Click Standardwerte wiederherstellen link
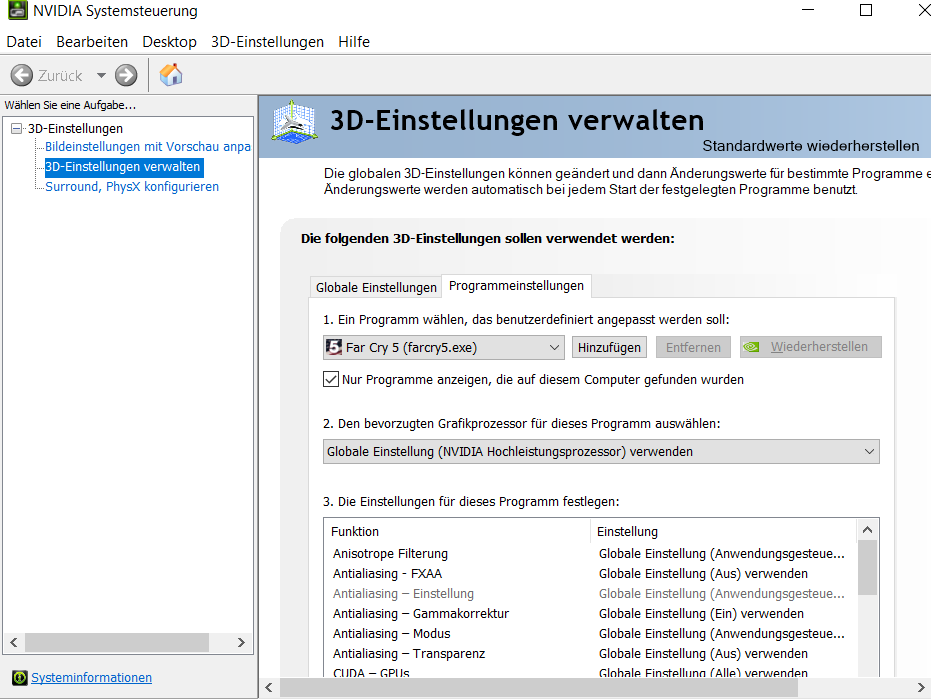The width and height of the screenshot is (931, 699). [810, 146]
